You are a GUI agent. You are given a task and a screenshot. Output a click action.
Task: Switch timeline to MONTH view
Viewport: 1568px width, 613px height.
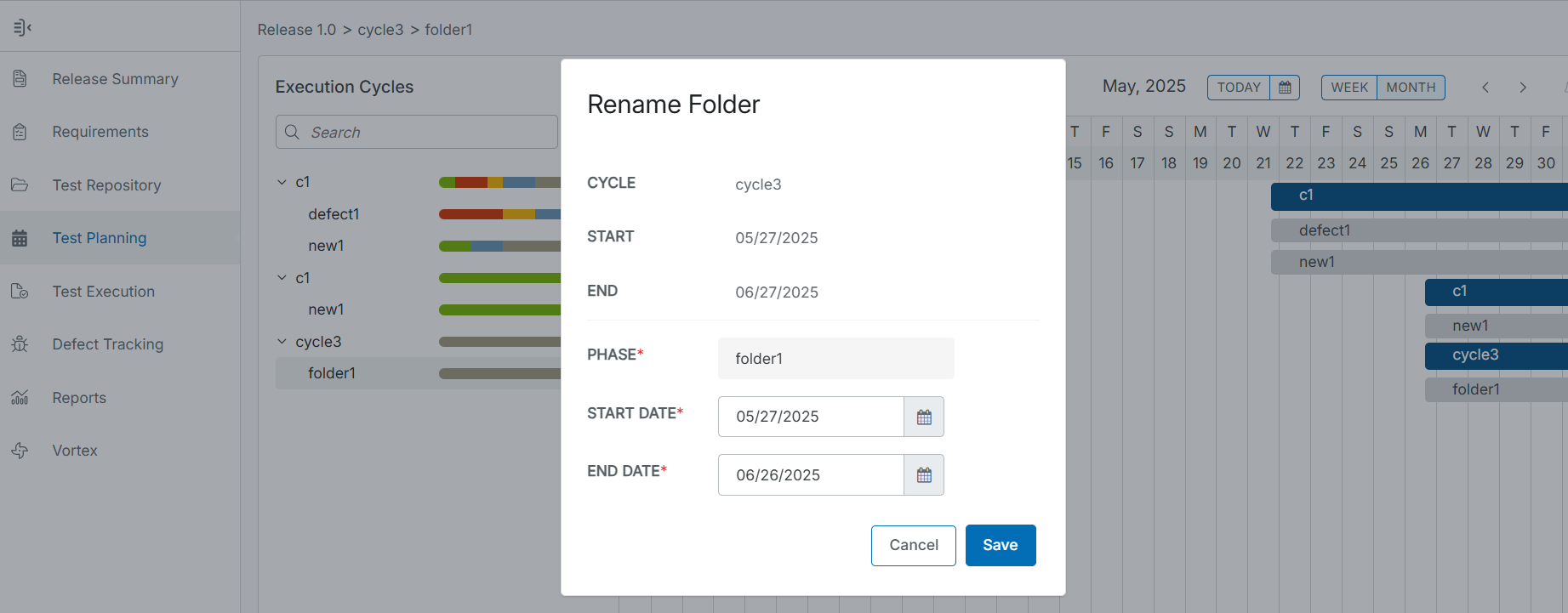coord(1411,88)
